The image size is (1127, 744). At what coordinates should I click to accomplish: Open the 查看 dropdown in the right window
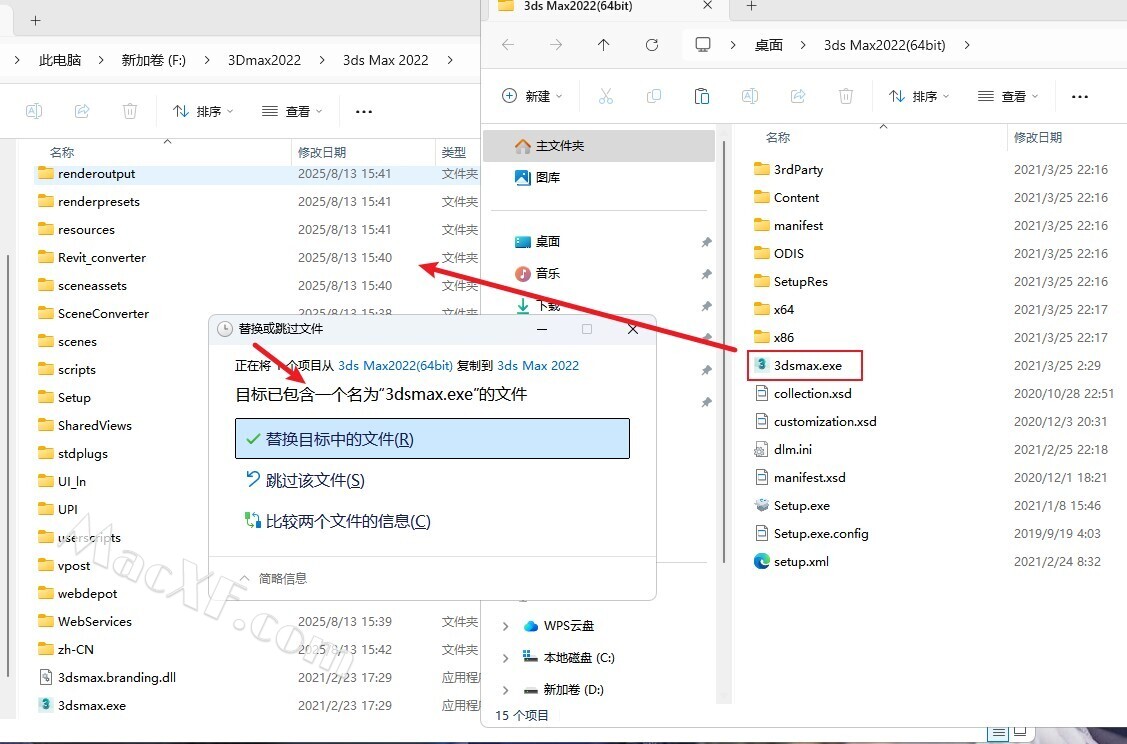(x=1008, y=96)
